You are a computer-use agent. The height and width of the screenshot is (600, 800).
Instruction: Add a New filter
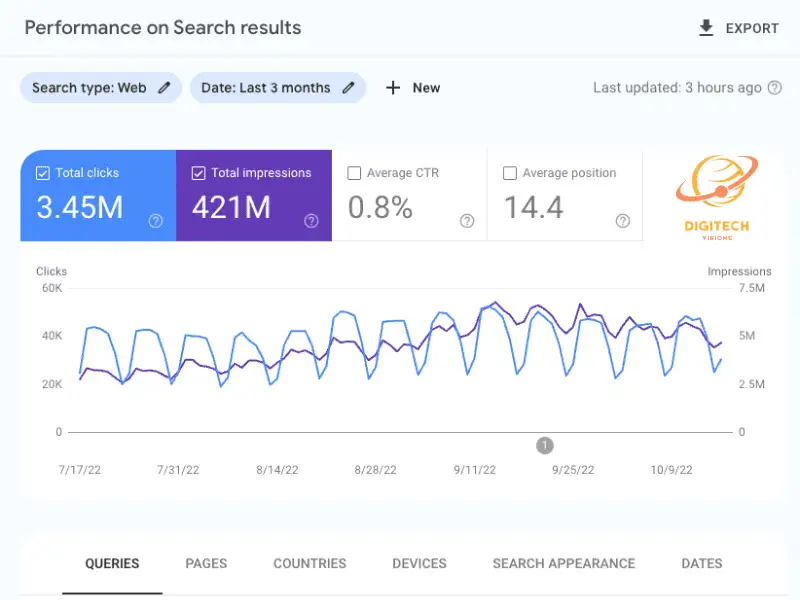pos(413,88)
